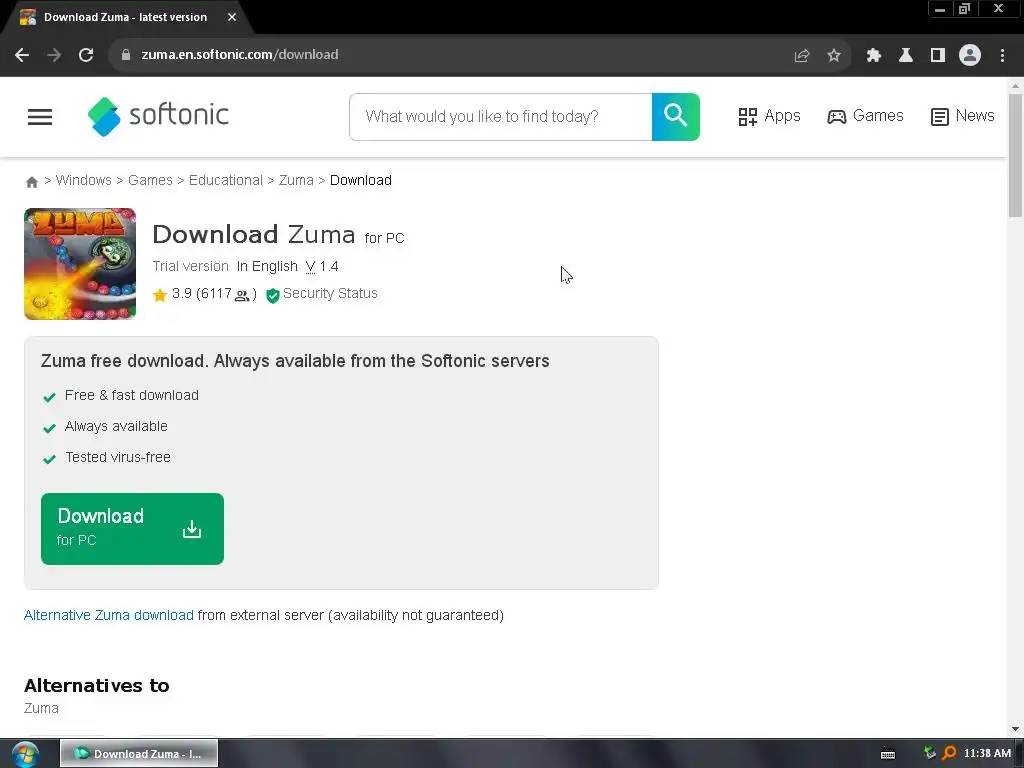Click the Security Status shield

click(273, 295)
